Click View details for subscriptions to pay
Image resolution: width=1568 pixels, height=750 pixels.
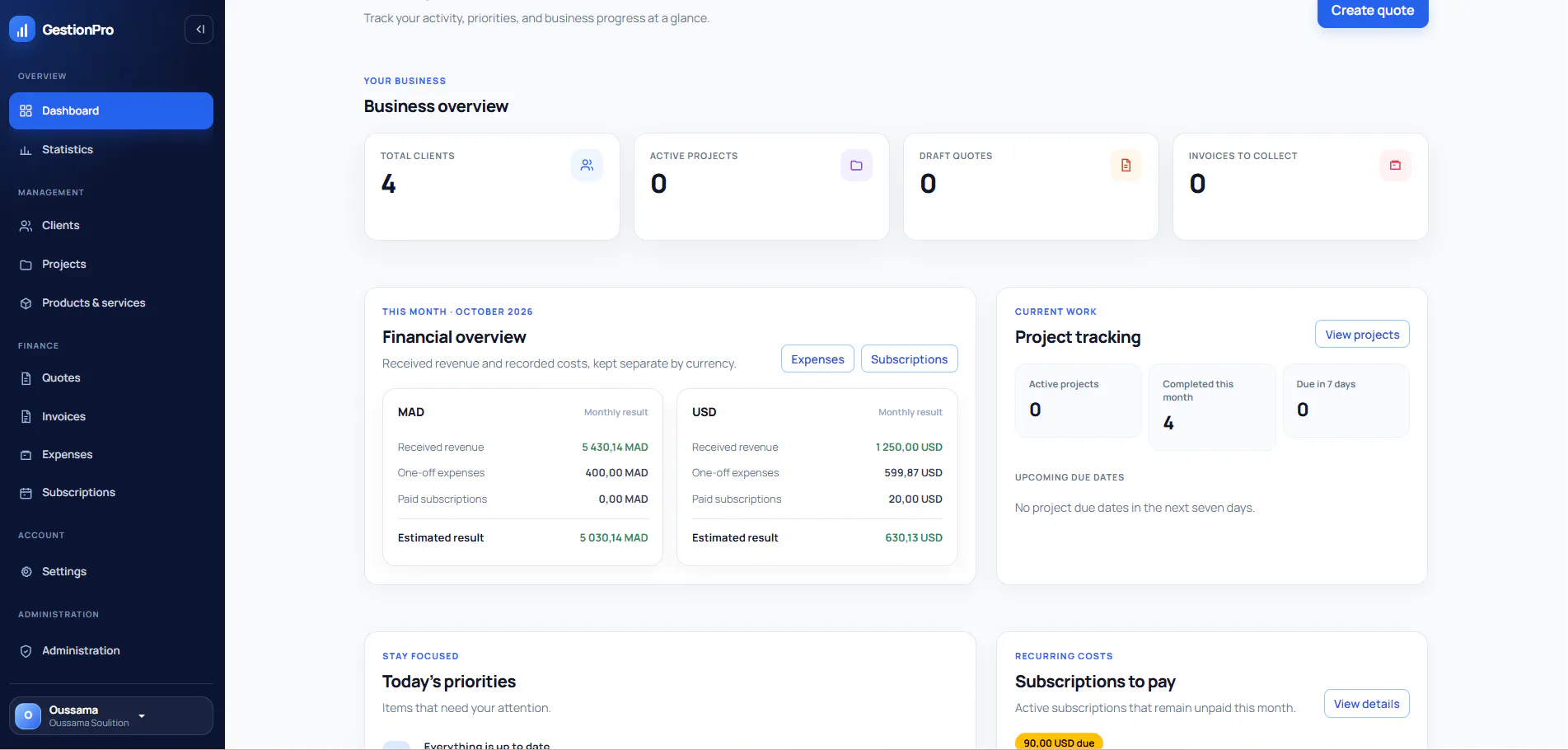[x=1366, y=704]
